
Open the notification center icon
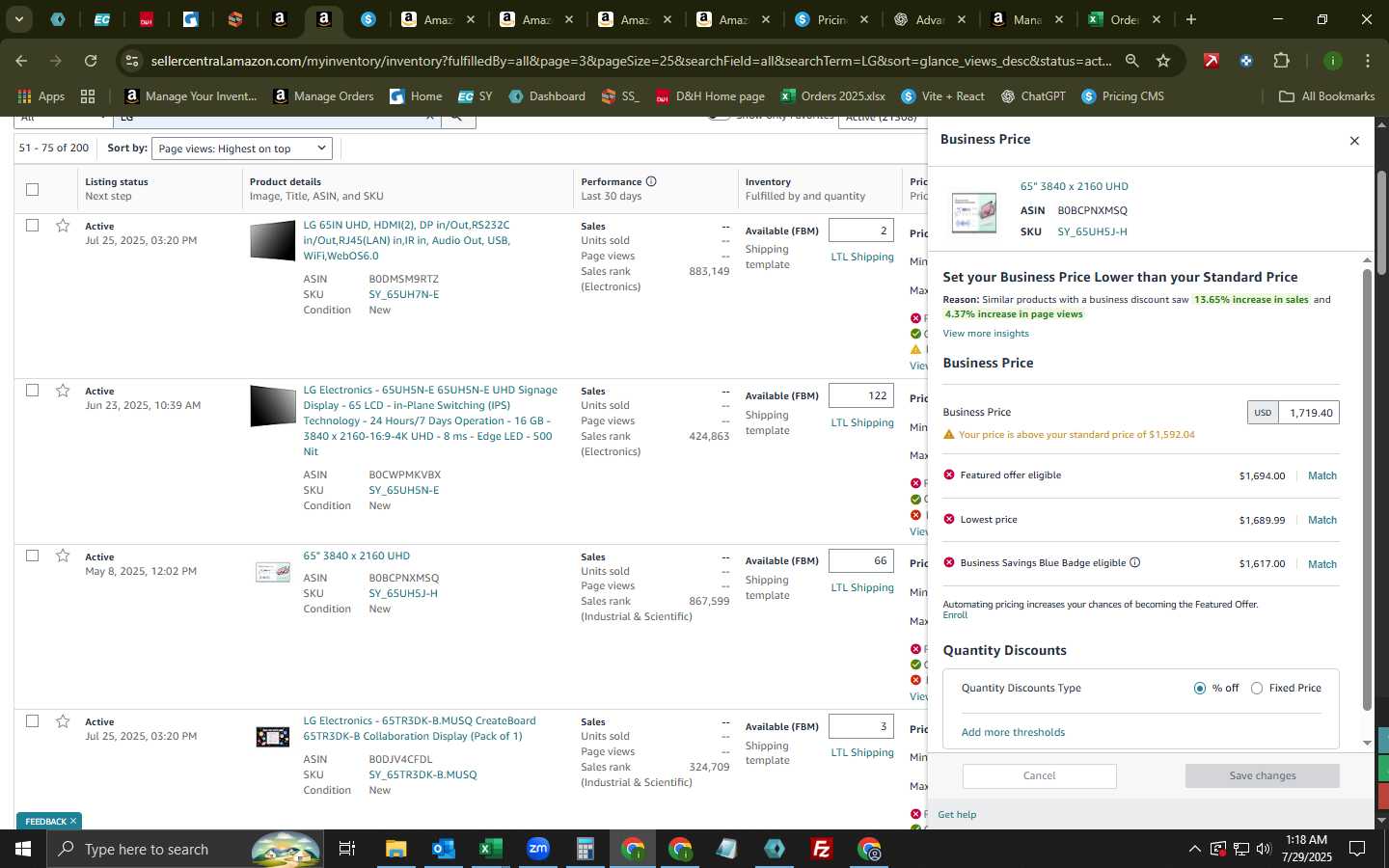pyautogui.click(x=1356, y=849)
